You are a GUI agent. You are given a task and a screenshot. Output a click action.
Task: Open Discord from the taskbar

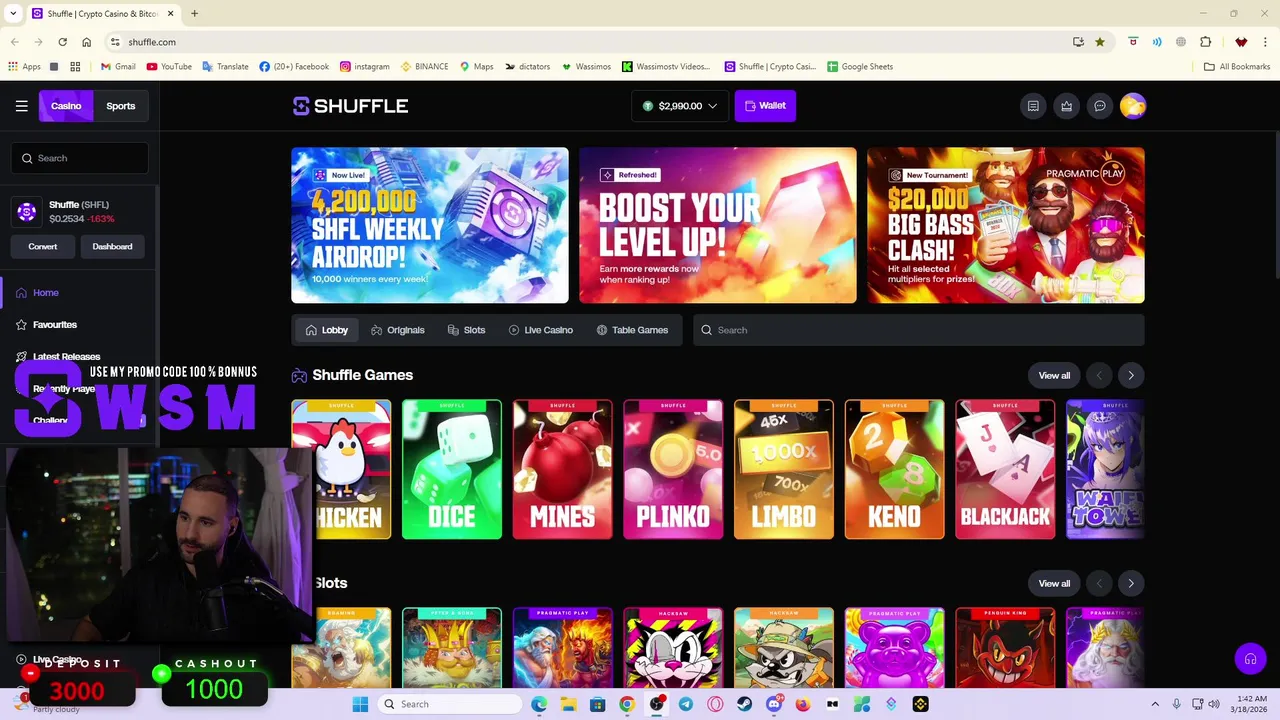click(773, 704)
